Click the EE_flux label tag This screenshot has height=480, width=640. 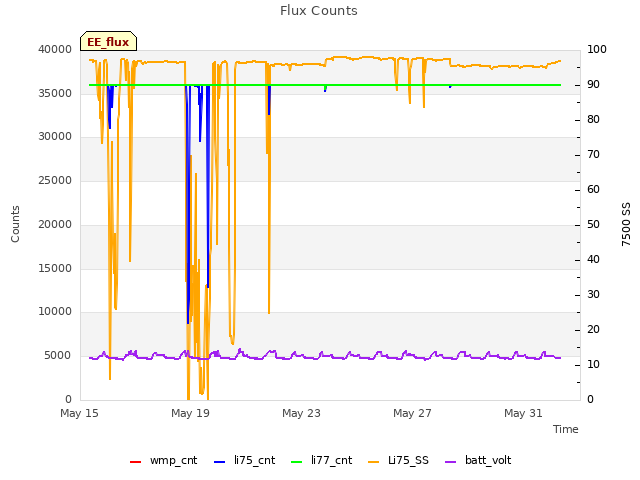pyautogui.click(x=108, y=41)
